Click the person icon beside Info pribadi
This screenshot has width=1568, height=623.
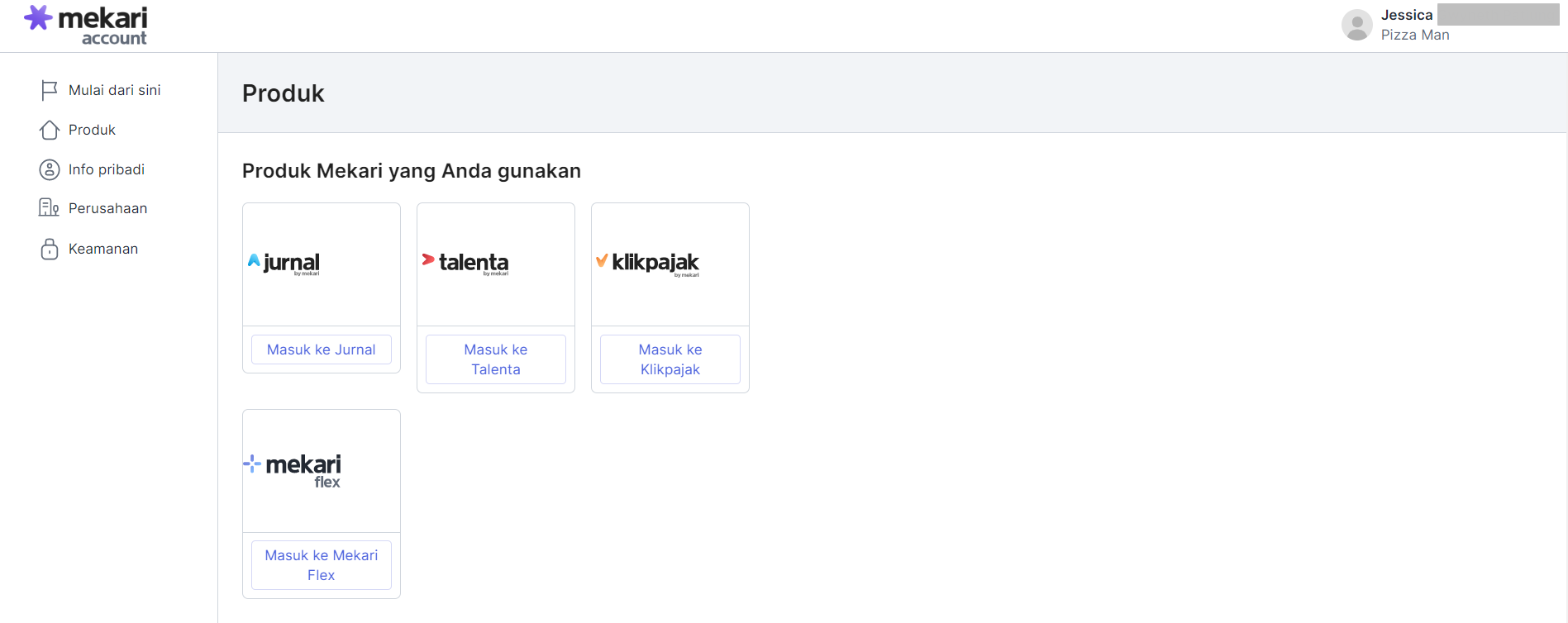[x=50, y=169]
